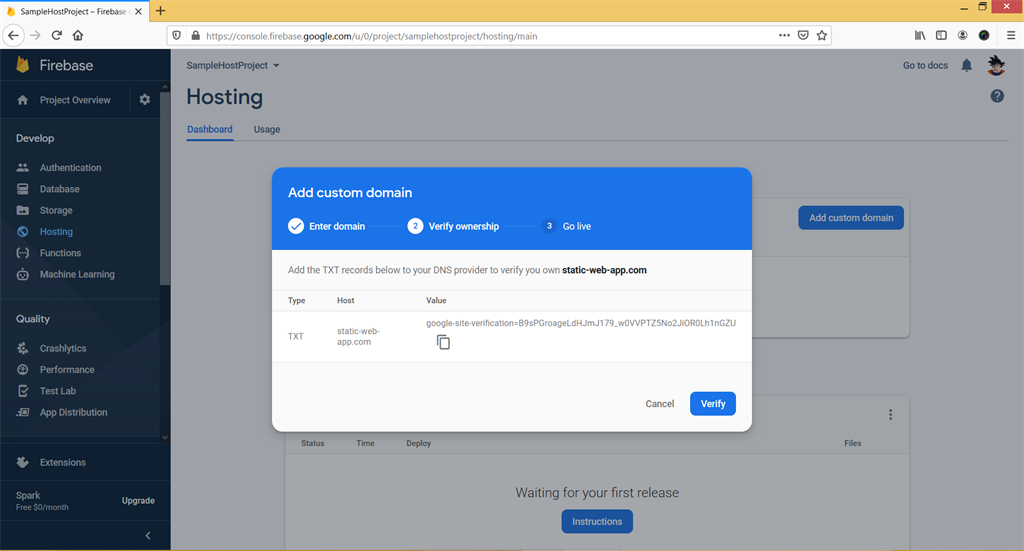This screenshot has width=1024, height=551.
Task: Open Firefox hamburger menu
Action: click(x=1010, y=35)
